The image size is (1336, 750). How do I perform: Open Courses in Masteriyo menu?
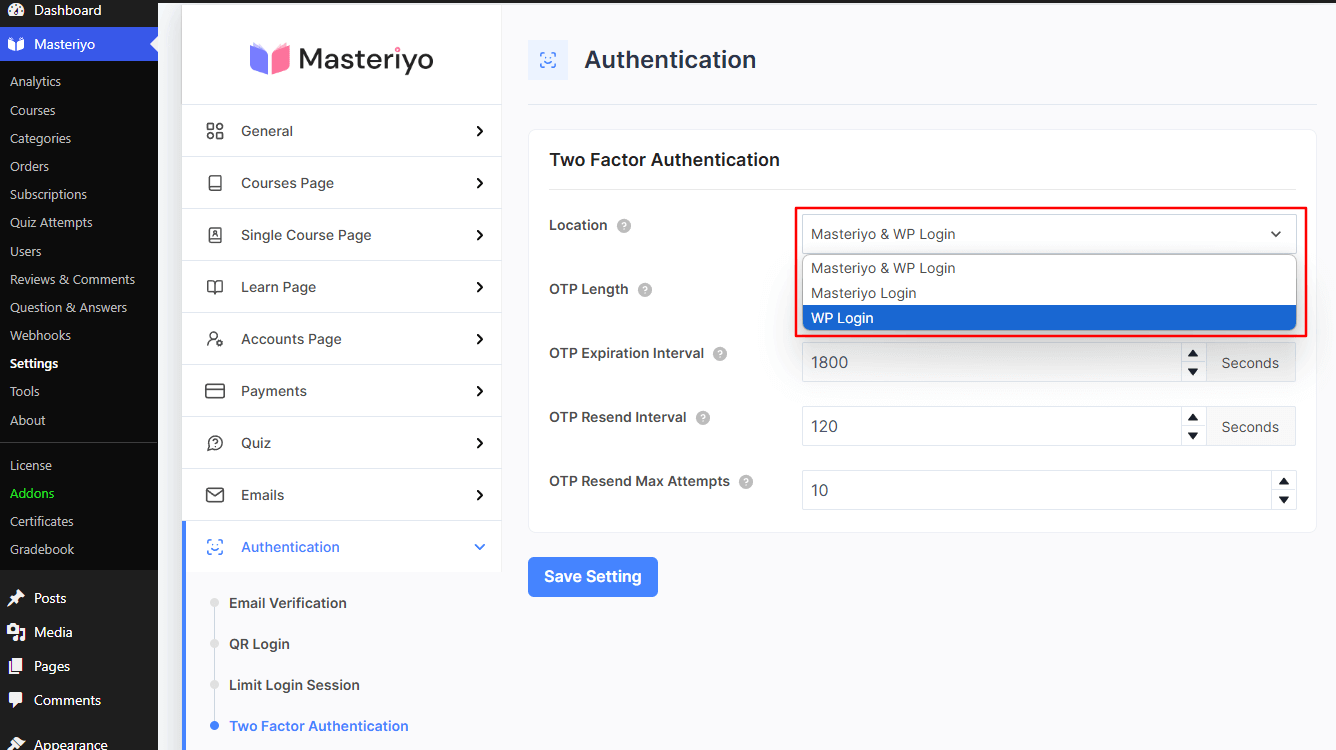pyautogui.click(x=33, y=110)
